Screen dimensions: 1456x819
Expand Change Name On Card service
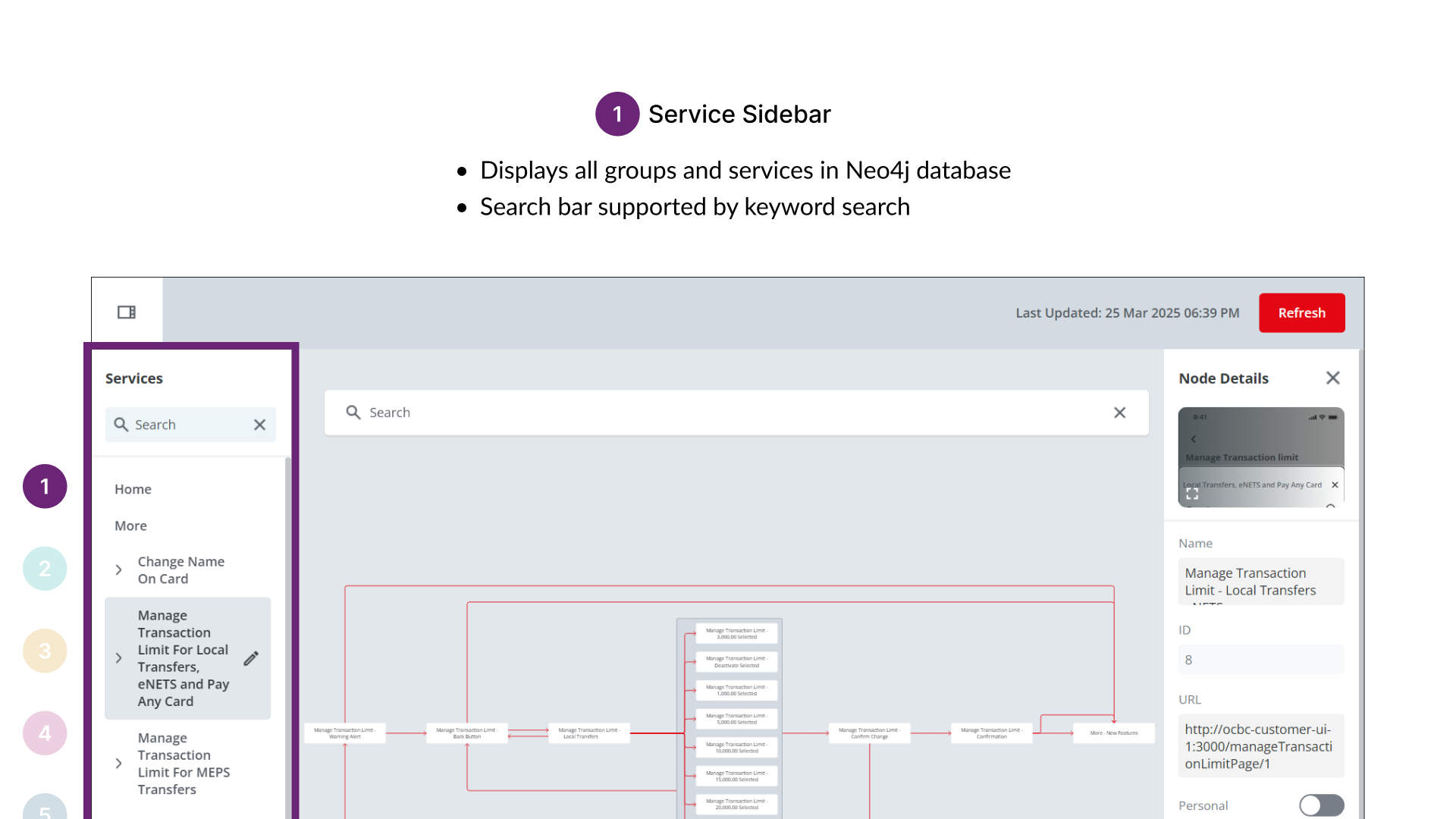[x=119, y=570]
